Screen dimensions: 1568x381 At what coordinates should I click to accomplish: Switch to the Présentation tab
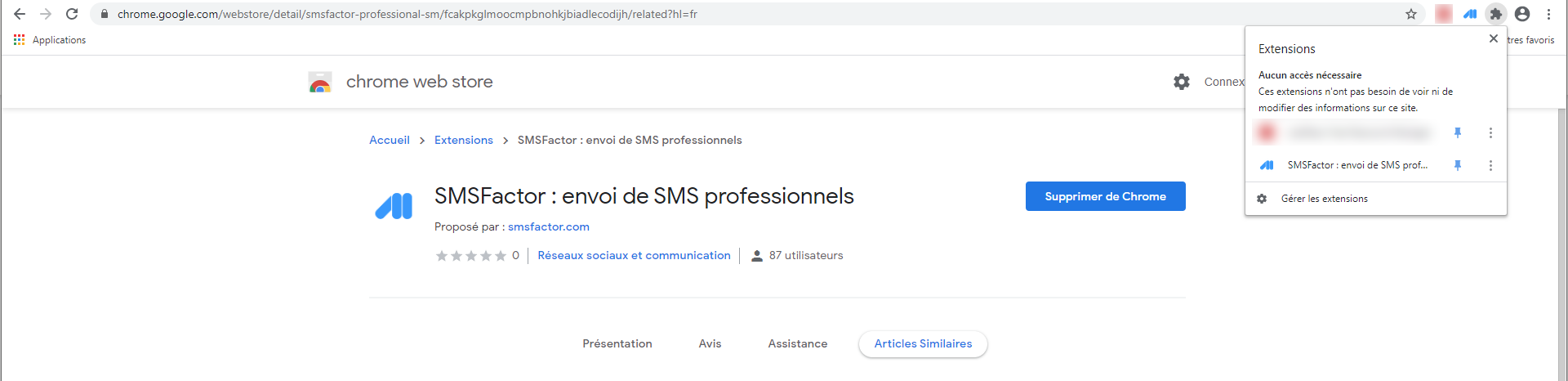point(617,343)
